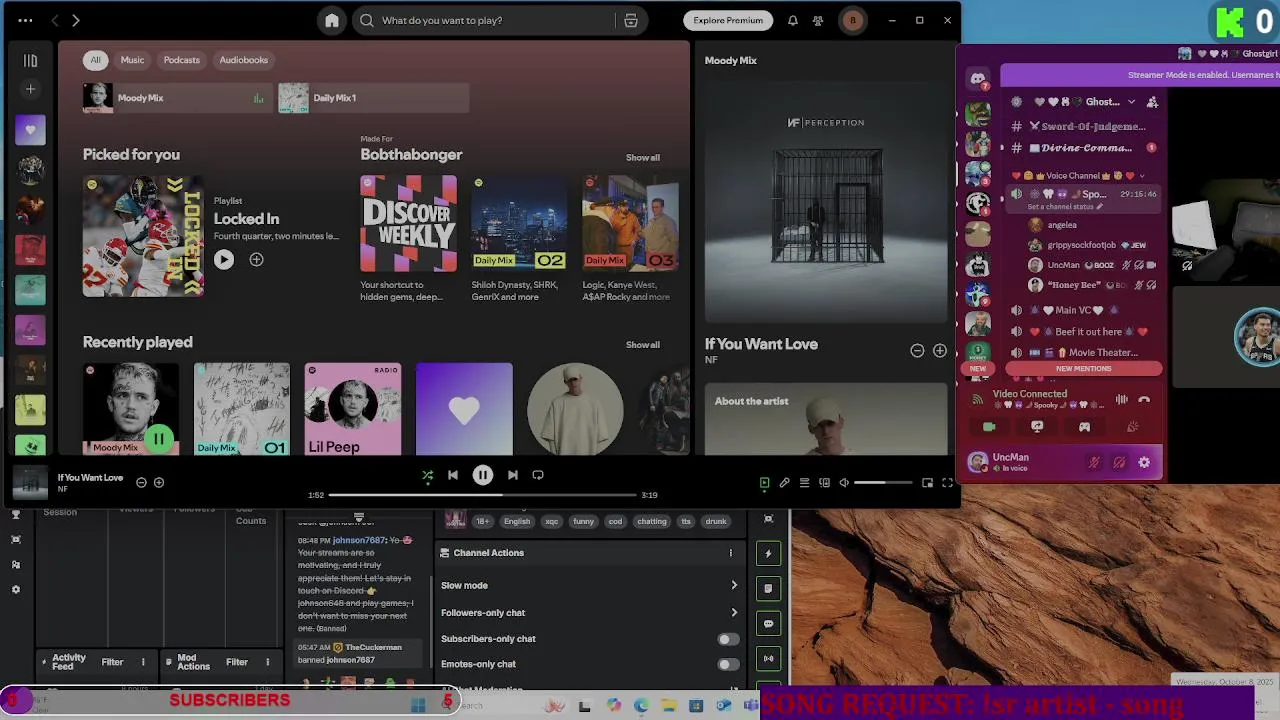Jump to NEW MENTIONS in Discord

[1084, 369]
